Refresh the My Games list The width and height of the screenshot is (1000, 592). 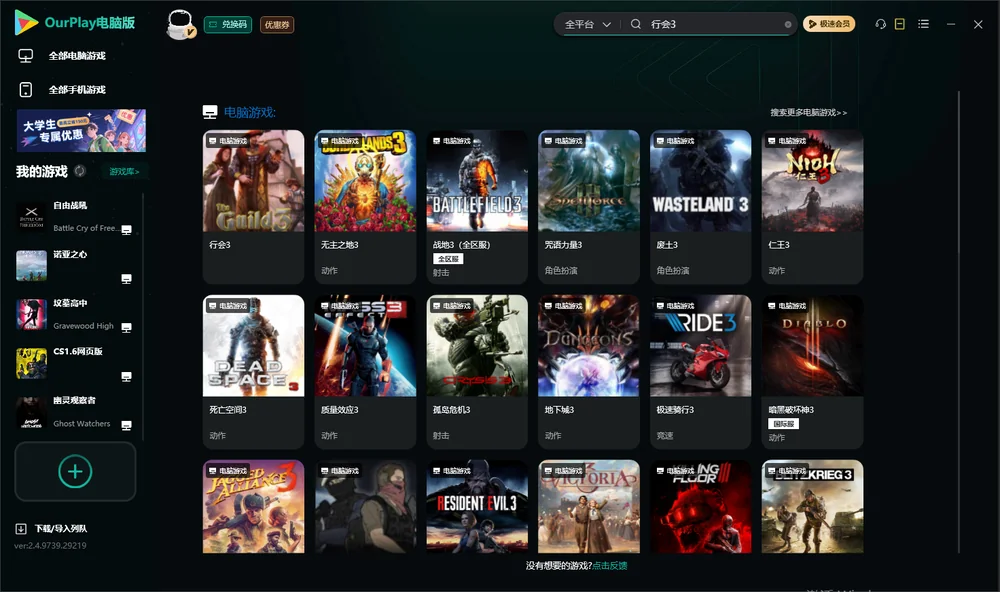point(80,171)
